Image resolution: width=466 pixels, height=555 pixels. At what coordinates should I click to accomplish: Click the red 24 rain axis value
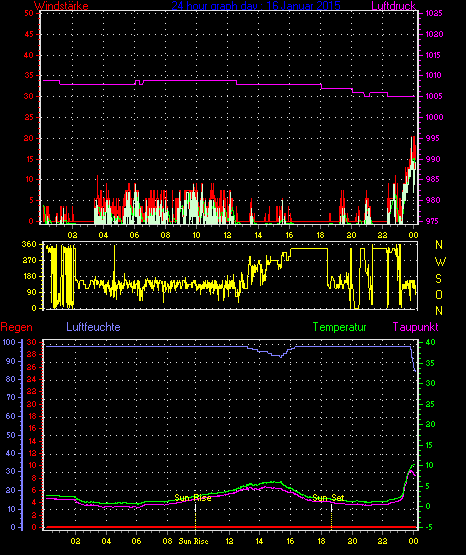32,379
